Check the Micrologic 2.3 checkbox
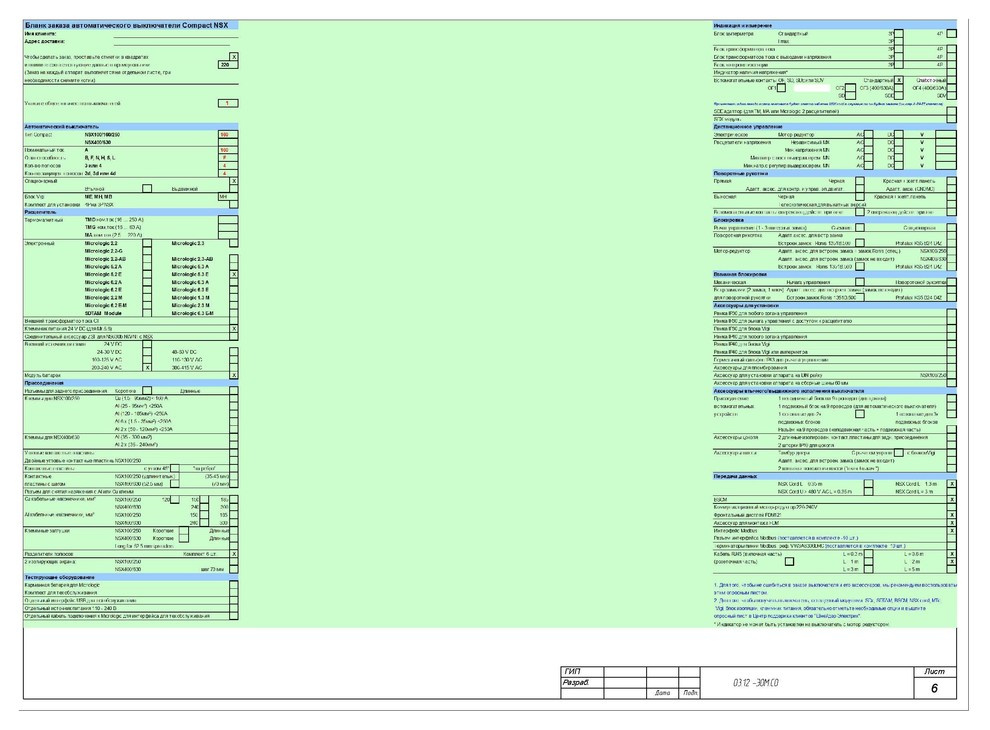Screen dimensions: 990x730 click(234, 243)
